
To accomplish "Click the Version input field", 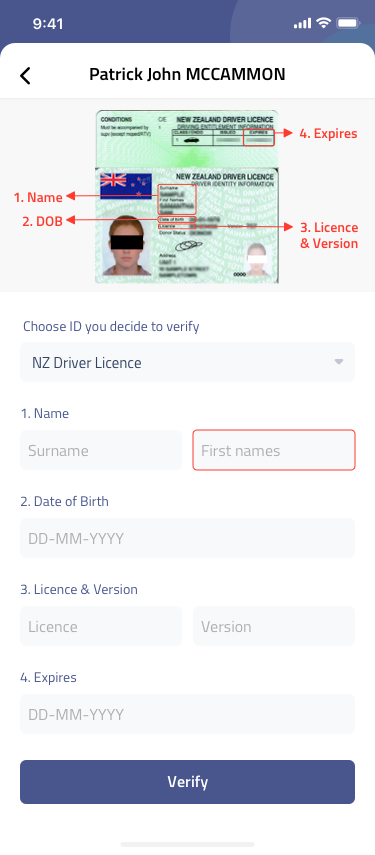I will (x=274, y=626).
